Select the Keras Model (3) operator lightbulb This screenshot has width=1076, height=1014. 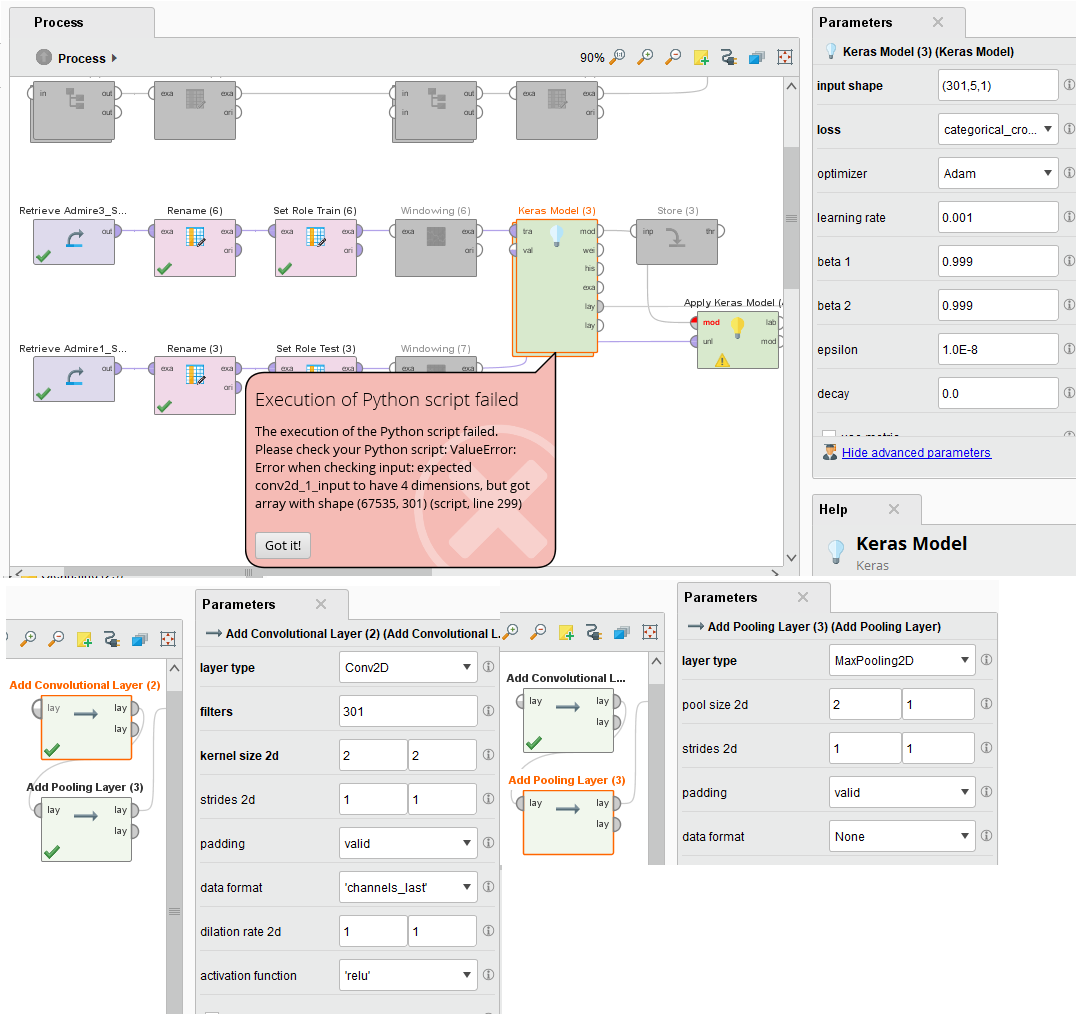click(x=557, y=235)
